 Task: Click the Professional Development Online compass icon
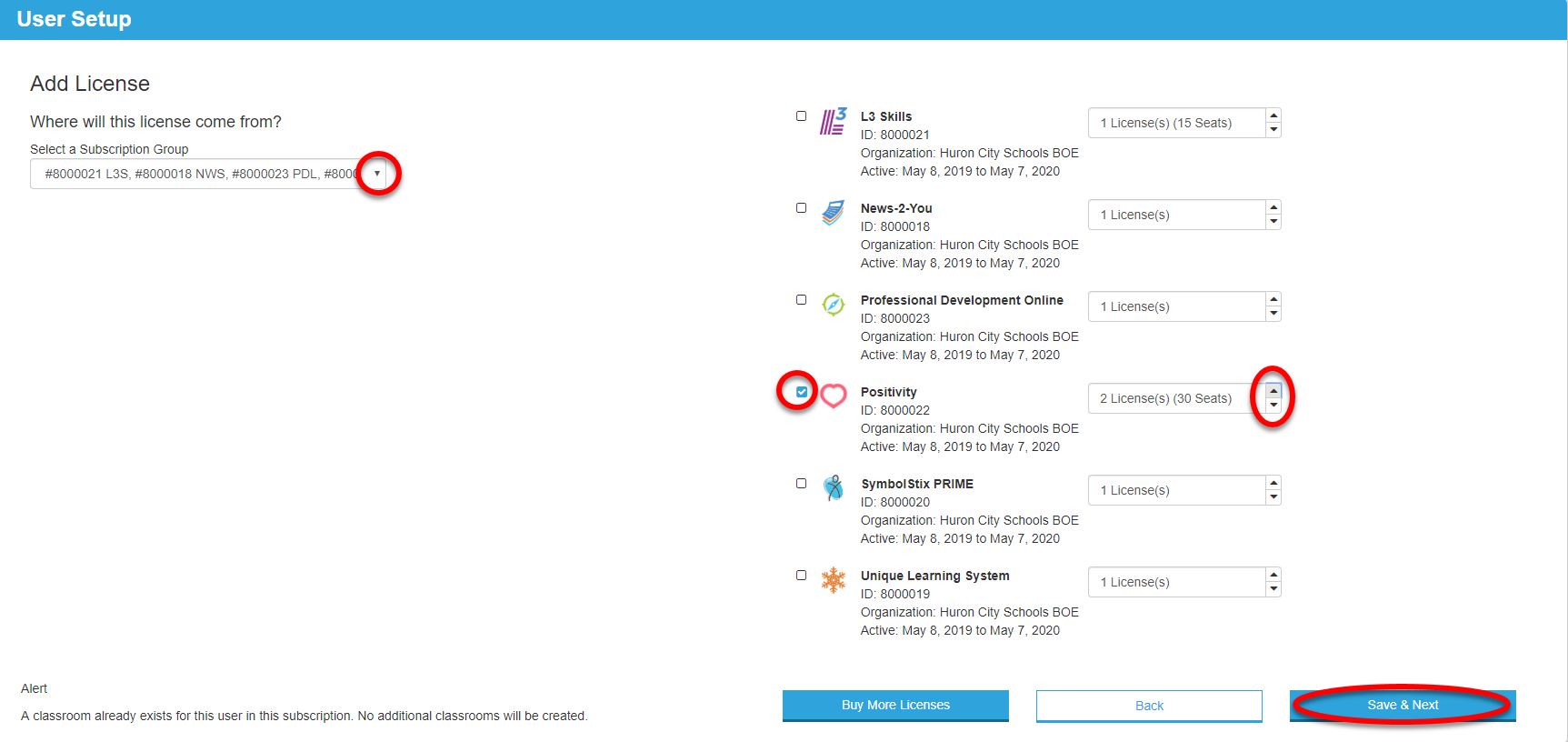pyautogui.click(x=833, y=305)
